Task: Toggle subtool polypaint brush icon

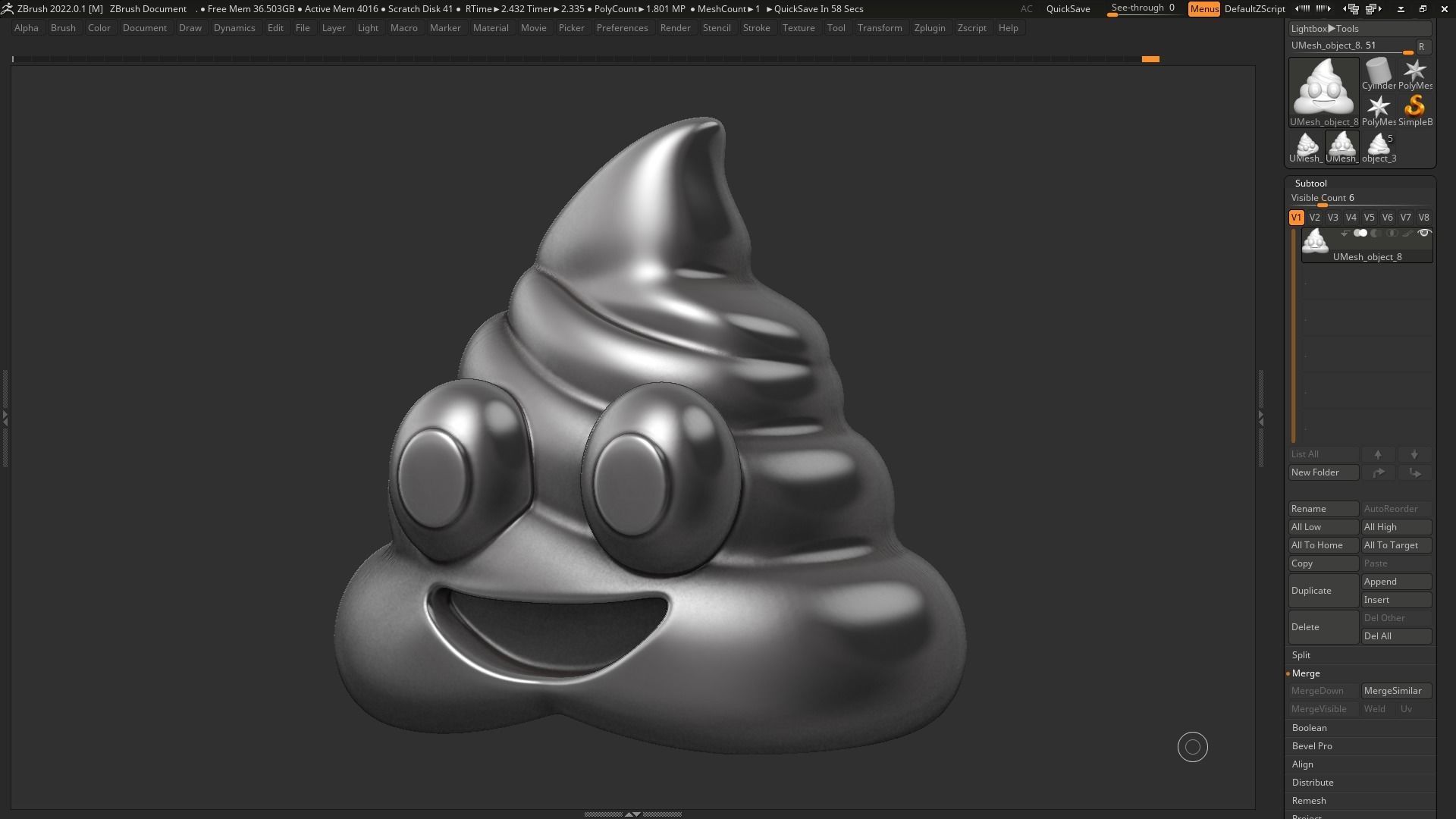Action: [x=1407, y=234]
